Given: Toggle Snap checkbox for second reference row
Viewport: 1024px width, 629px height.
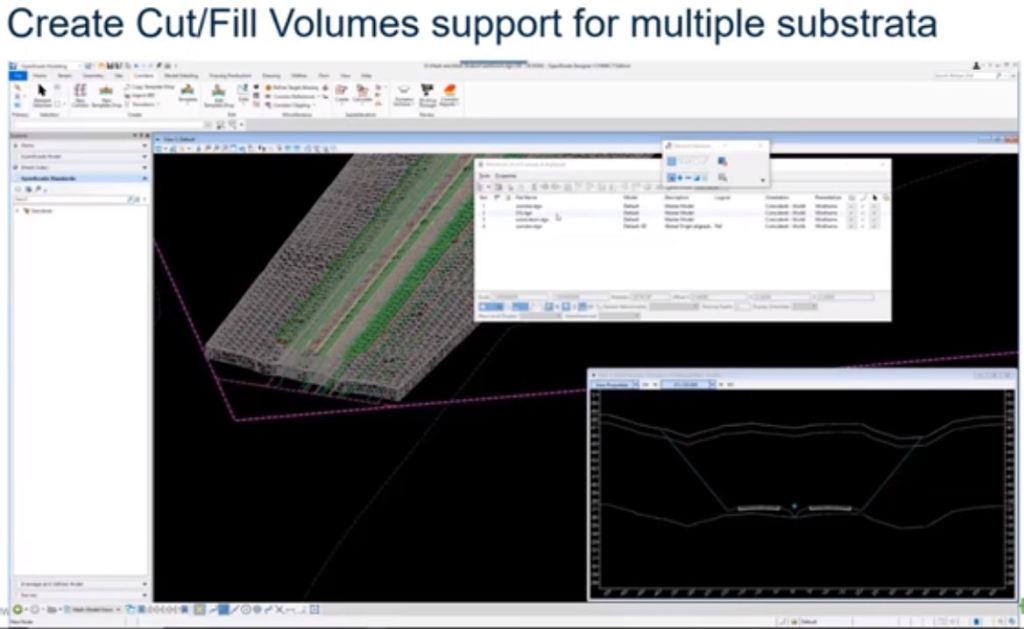Looking at the screenshot, I should point(862,214).
